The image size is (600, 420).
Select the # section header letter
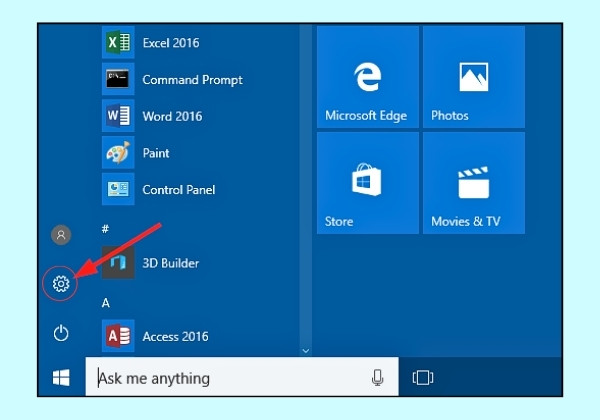click(x=105, y=229)
